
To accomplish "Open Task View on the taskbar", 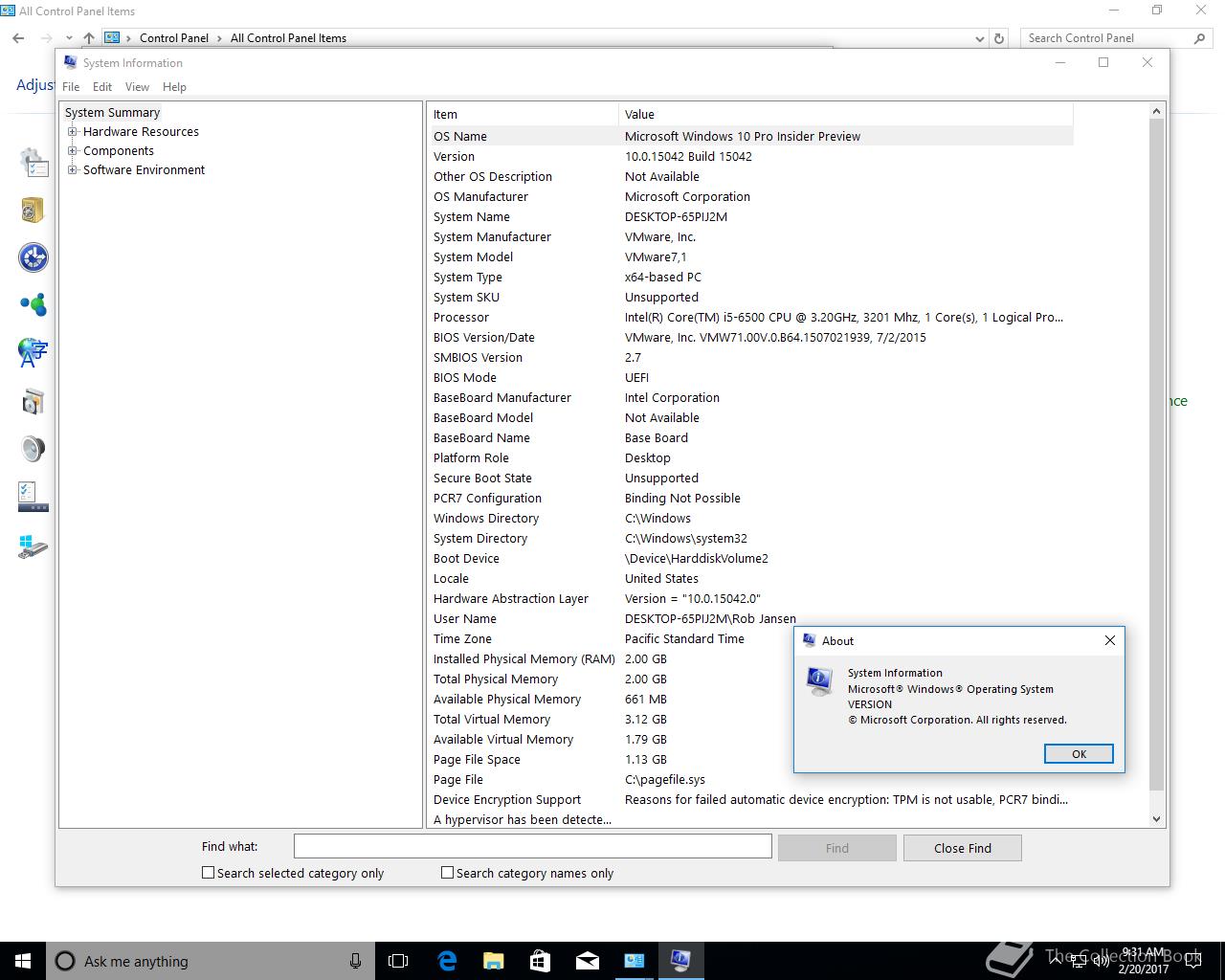I will 398,961.
